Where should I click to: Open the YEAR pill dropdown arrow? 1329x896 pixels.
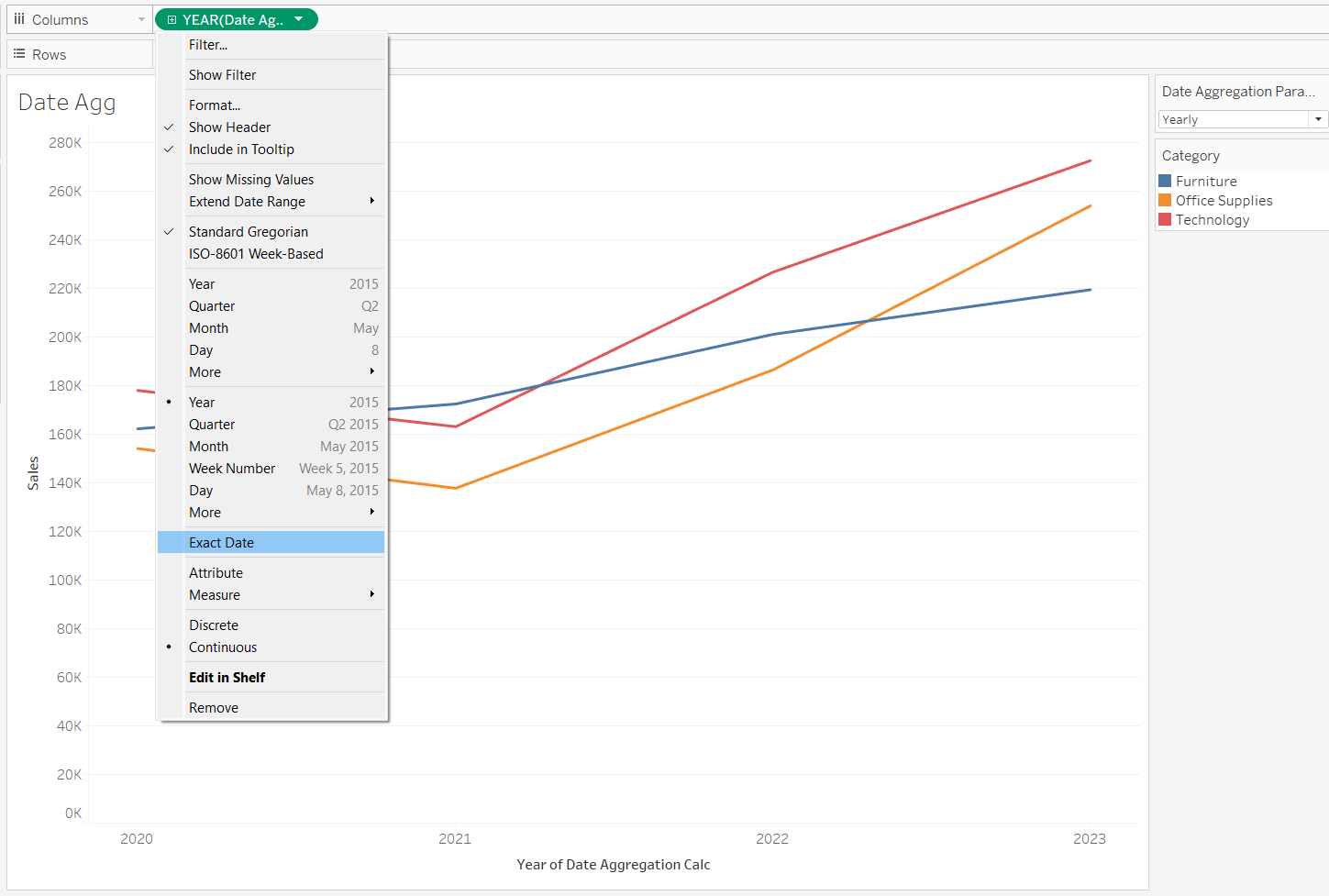click(299, 19)
